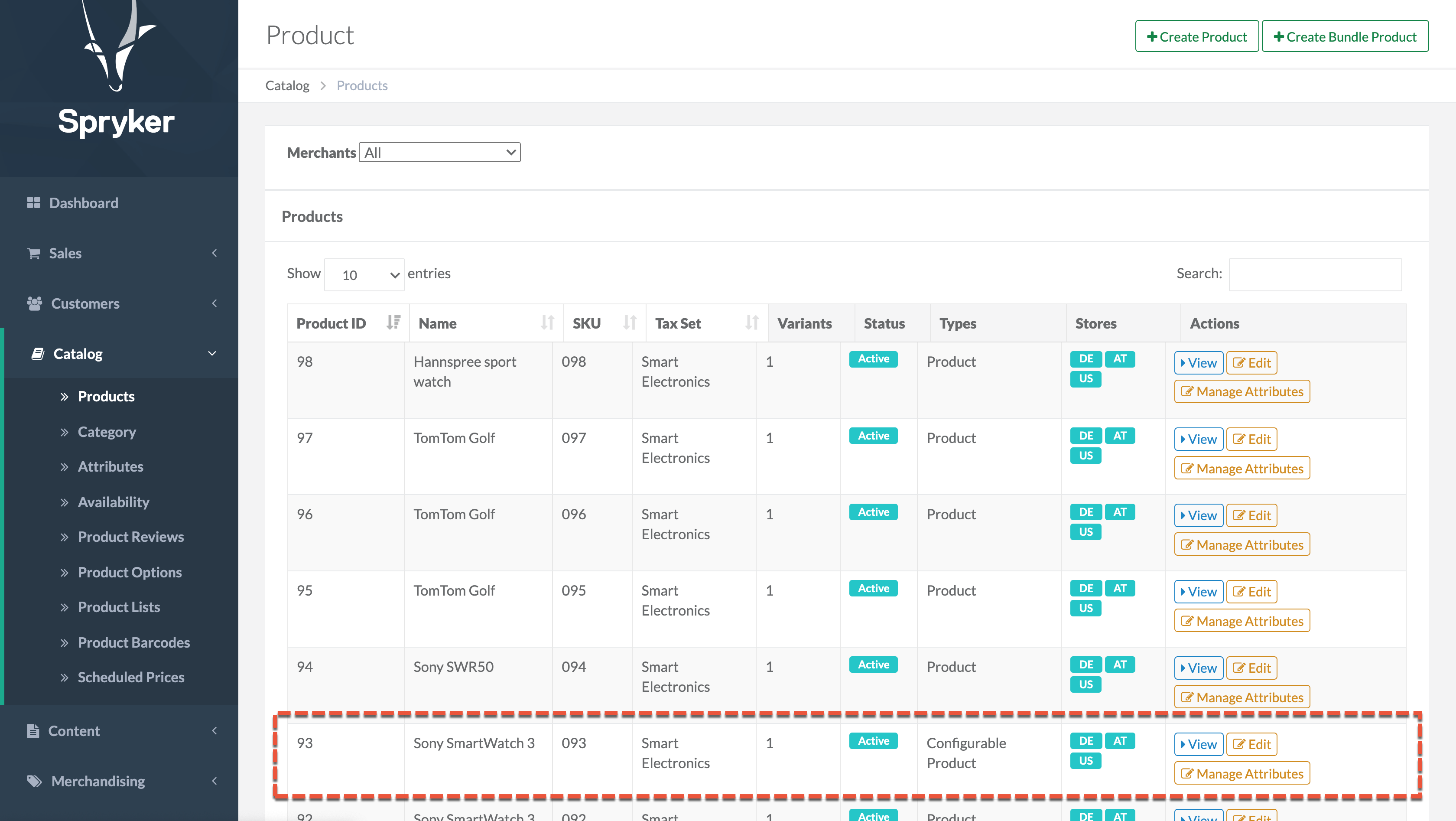The height and width of the screenshot is (821, 1456).
Task: Sort by Product ID column icon
Action: pos(393,323)
